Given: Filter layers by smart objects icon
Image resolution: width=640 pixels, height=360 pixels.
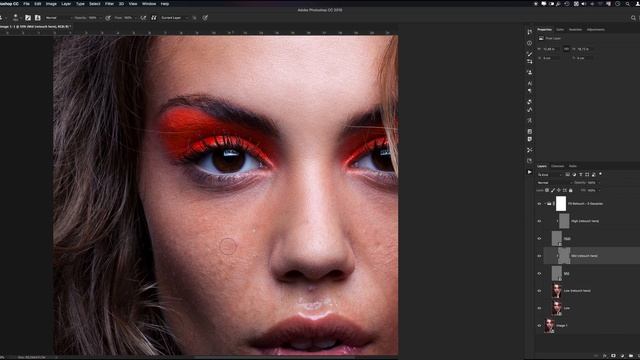Looking at the screenshot, I should pos(593,175).
